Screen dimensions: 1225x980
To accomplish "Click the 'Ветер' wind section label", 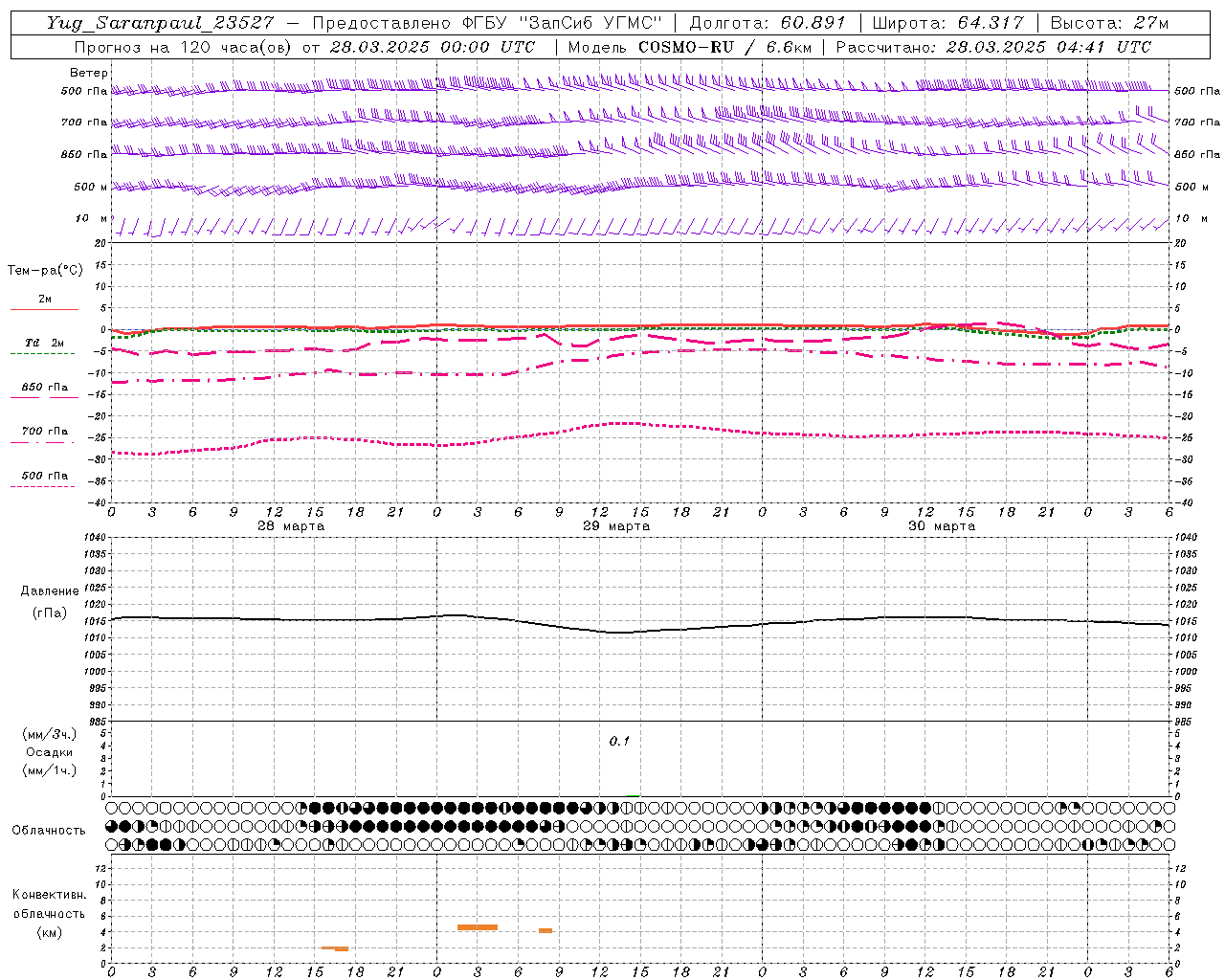I will (x=89, y=73).
